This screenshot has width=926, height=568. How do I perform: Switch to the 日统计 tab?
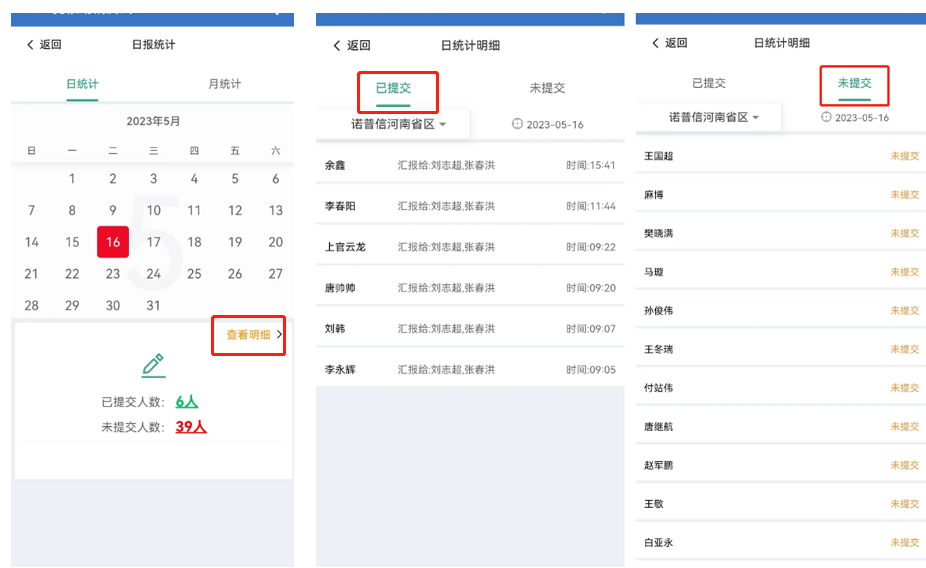coord(82,84)
